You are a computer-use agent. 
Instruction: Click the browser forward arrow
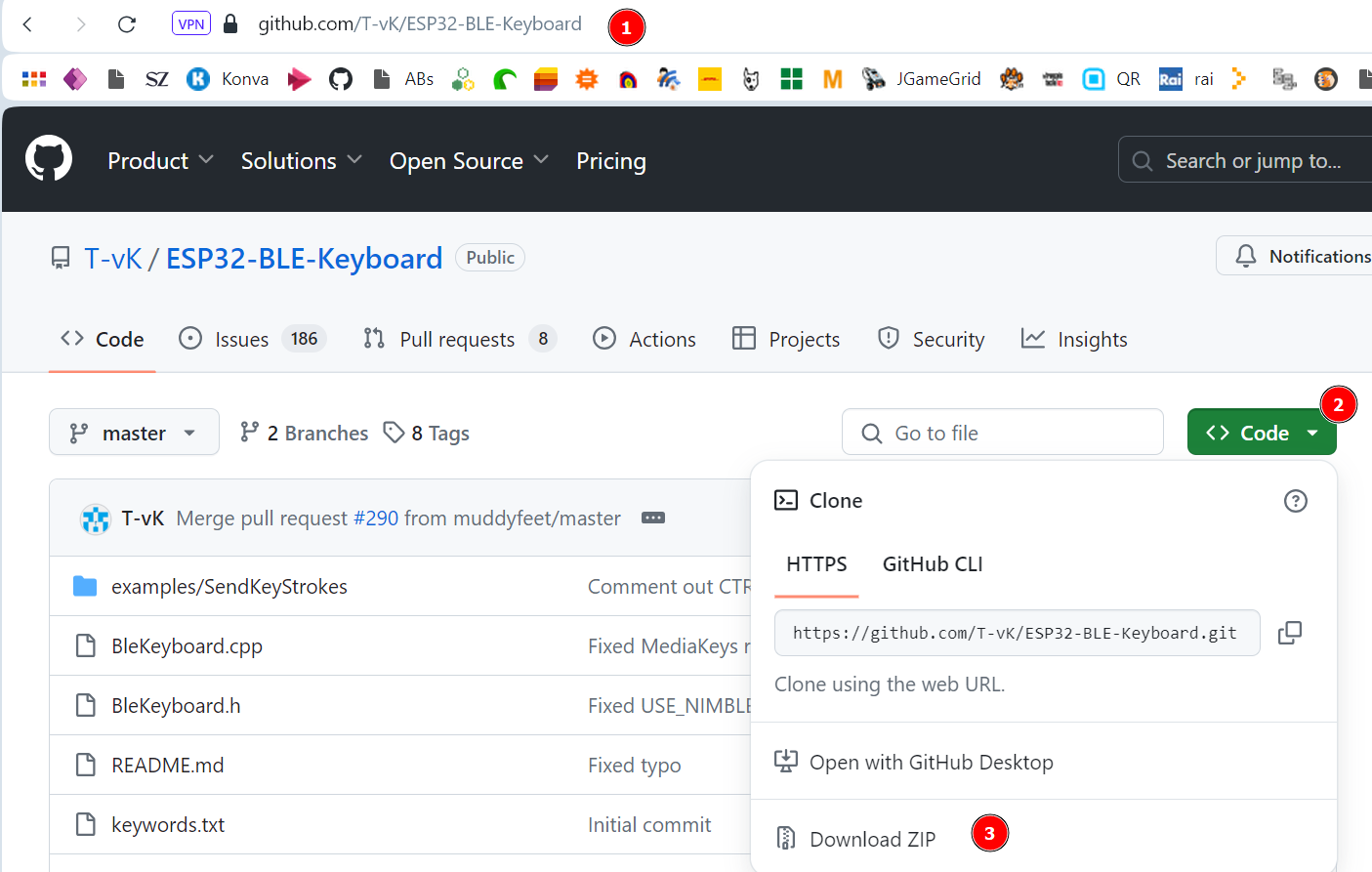click(80, 24)
